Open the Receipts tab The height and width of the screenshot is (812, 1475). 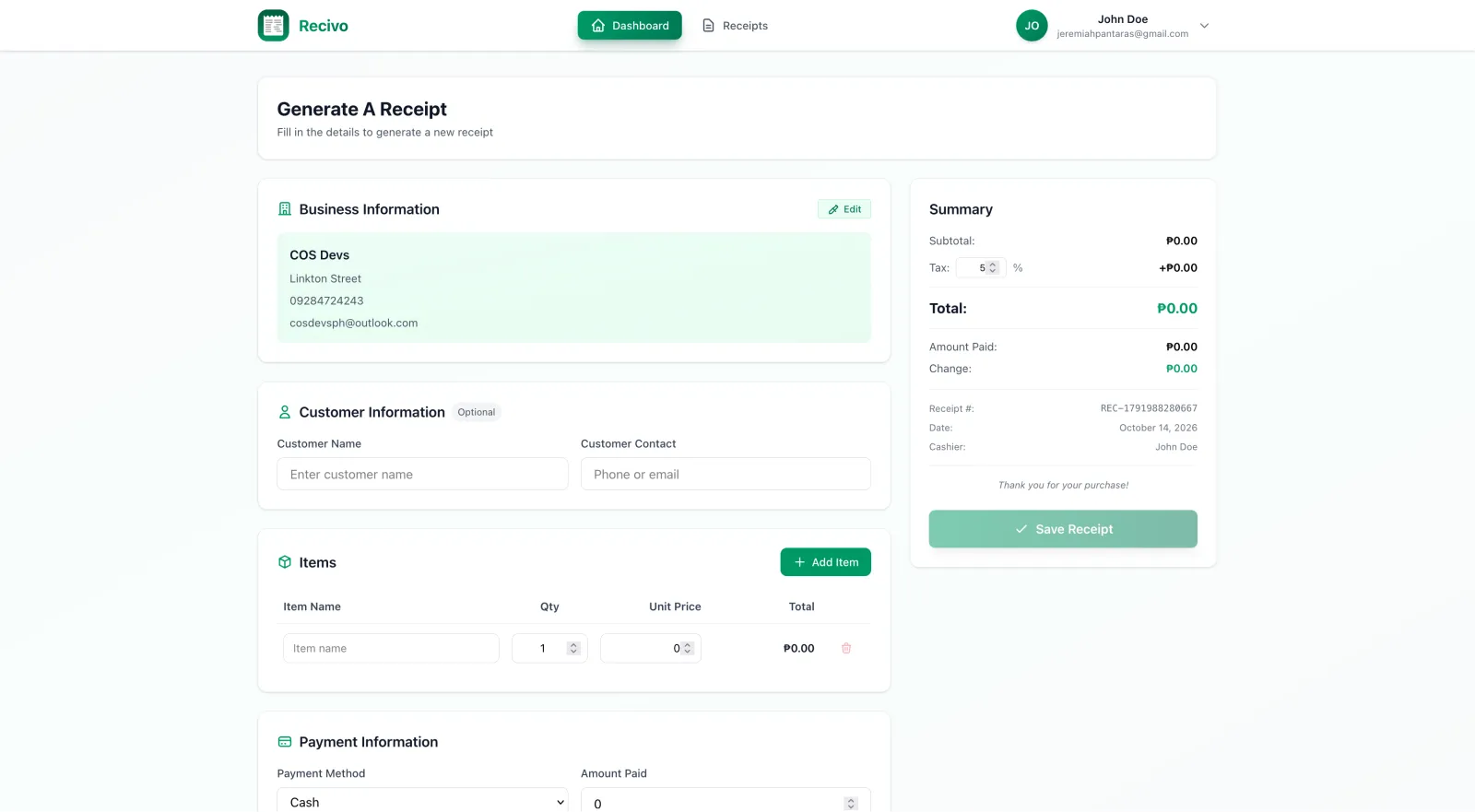[735, 26]
